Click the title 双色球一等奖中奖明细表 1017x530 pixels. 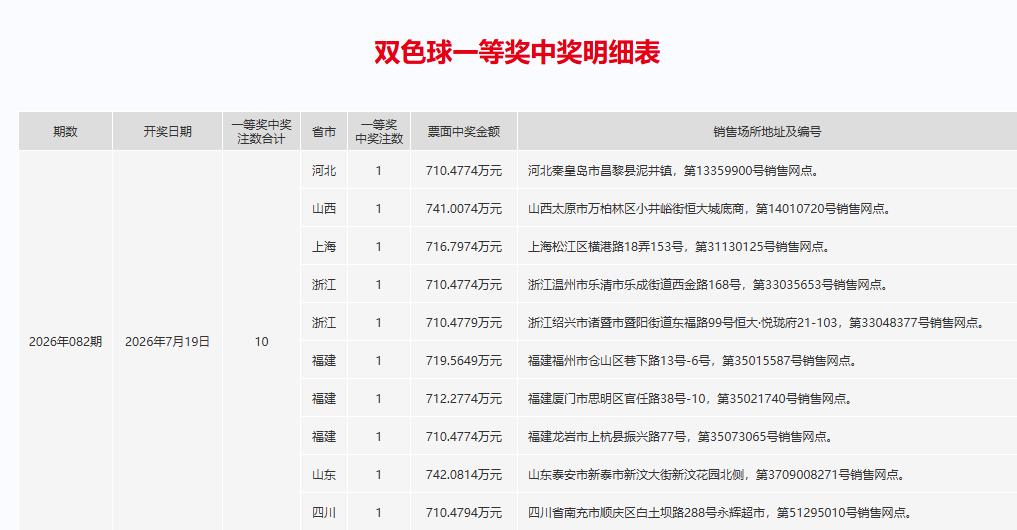pos(517,53)
